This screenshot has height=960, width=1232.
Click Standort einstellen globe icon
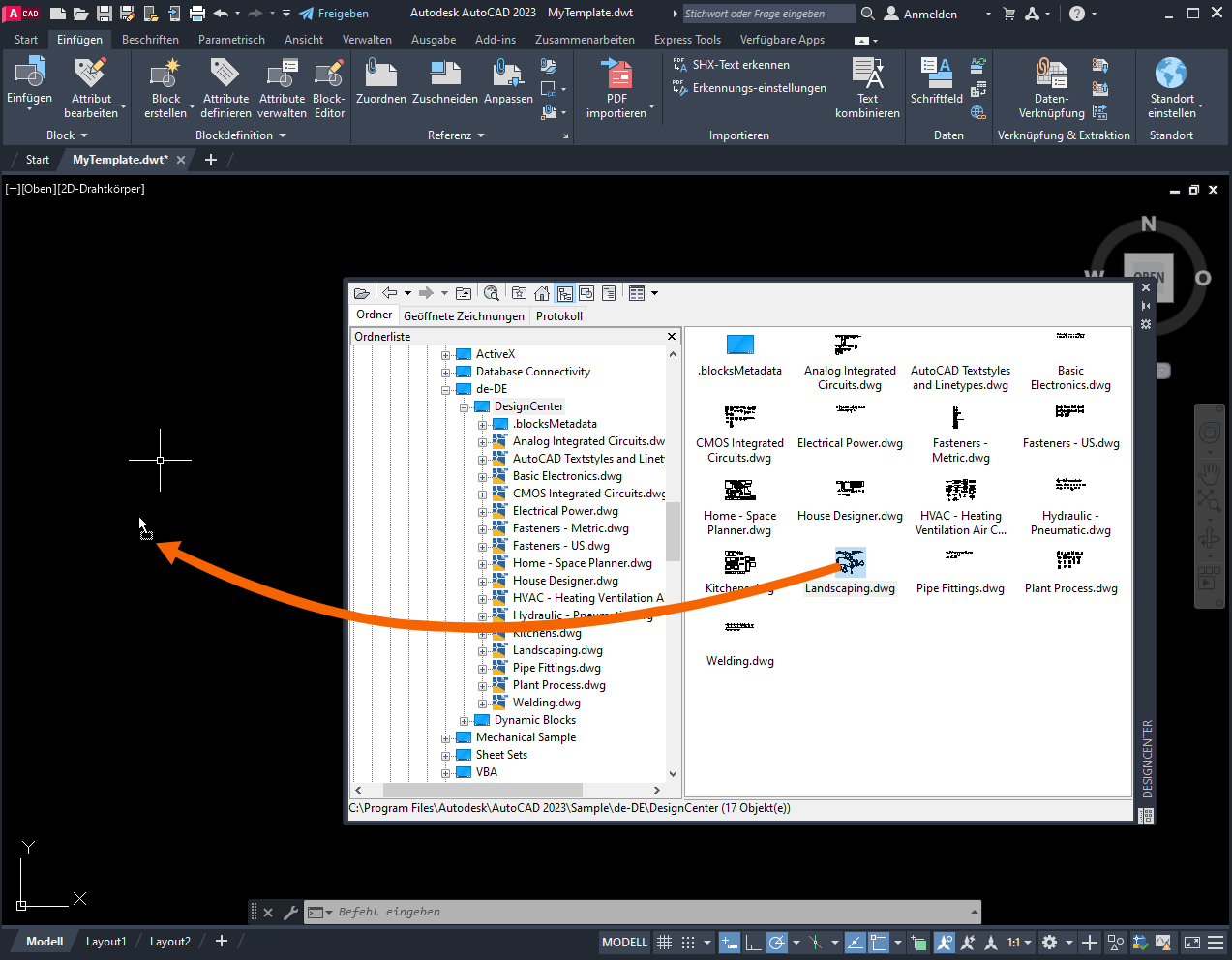[1171, 73]
